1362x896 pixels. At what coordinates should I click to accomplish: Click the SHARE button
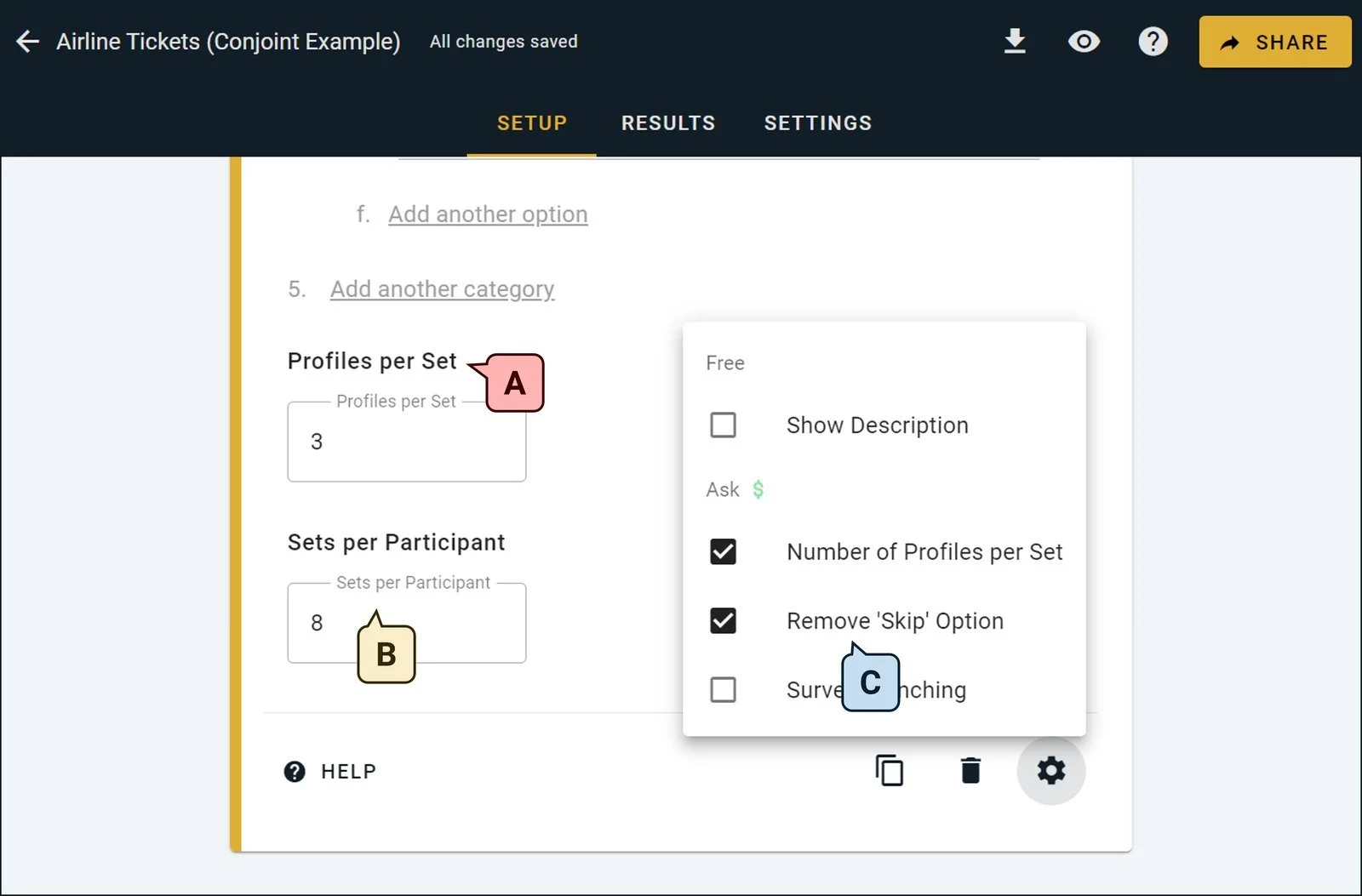(1275, 42)
